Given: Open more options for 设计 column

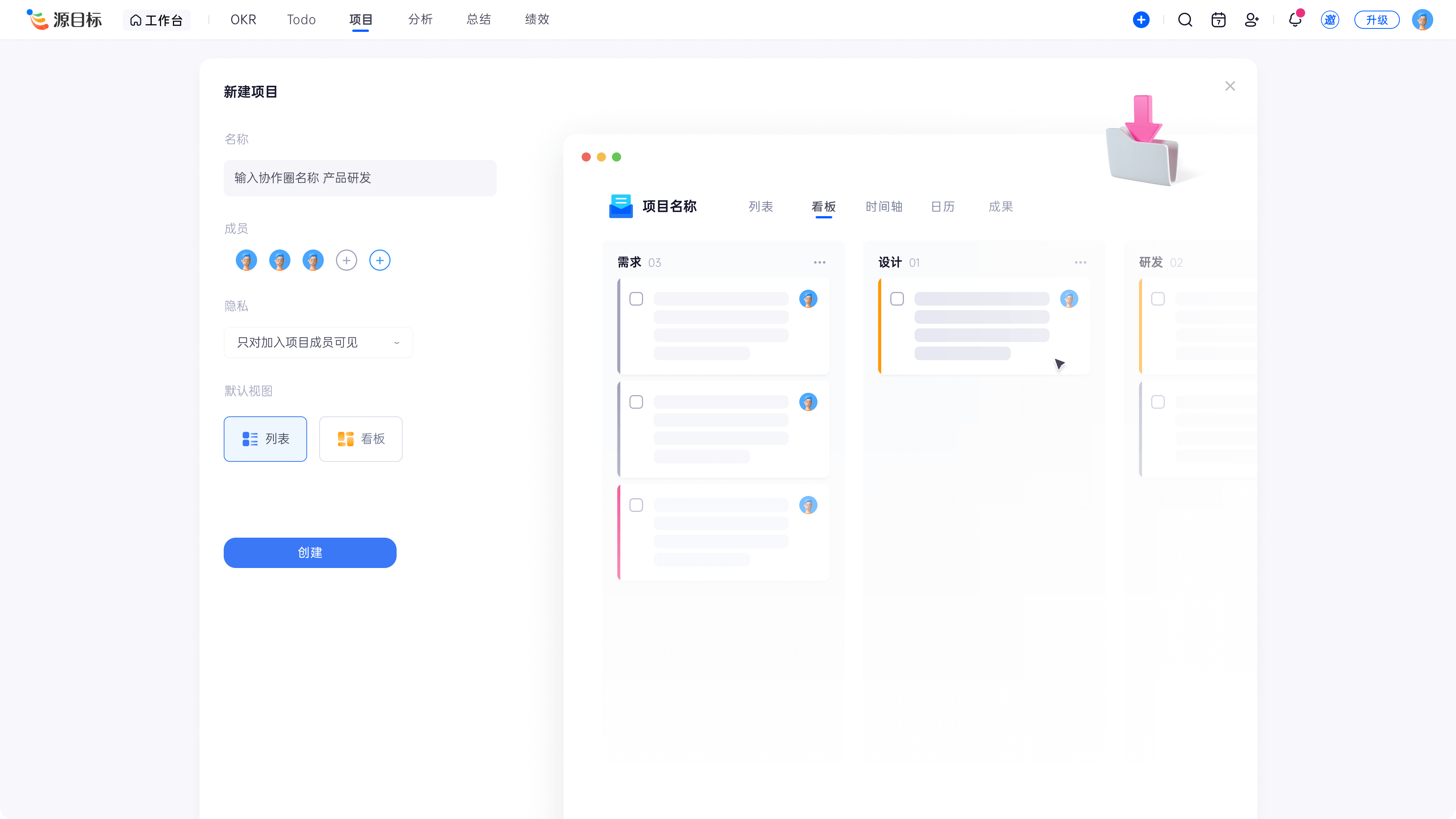Looking at the screenshot, I should (x=1080, y=262).
